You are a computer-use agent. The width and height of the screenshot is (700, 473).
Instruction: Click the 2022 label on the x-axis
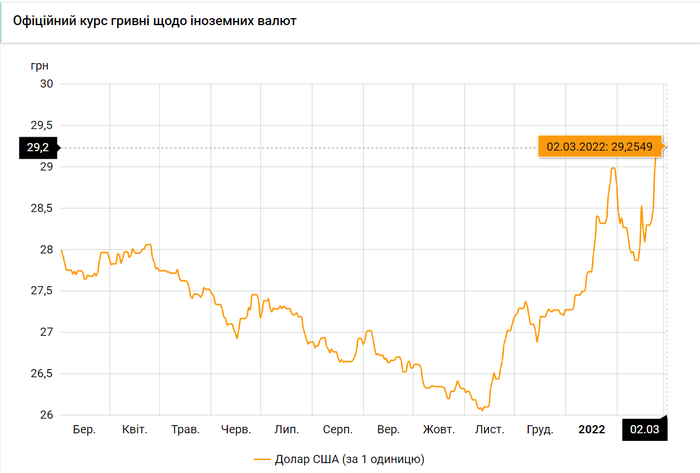(592, 429)
